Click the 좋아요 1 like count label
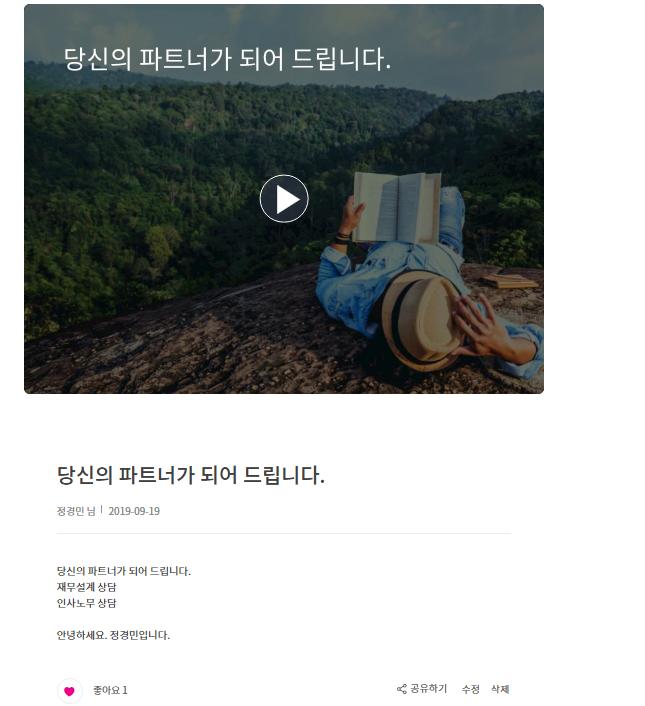The width and height of the screenshot is (645, 706). pyautogui.click(x=110, y=690)
